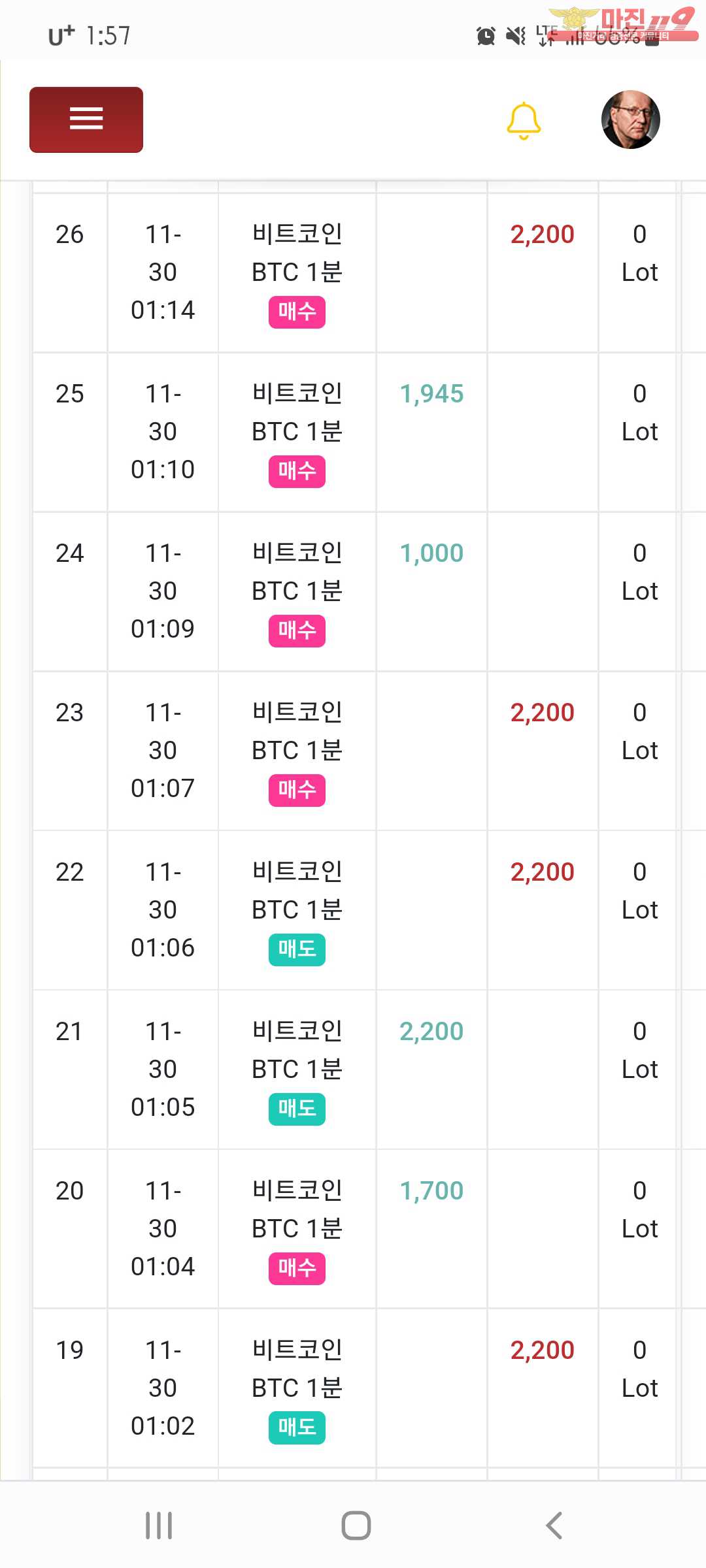The height and width of the screenshot is (1568, 706).
Task: Click the 매도 badge in row 22
Action: point(297,949)
